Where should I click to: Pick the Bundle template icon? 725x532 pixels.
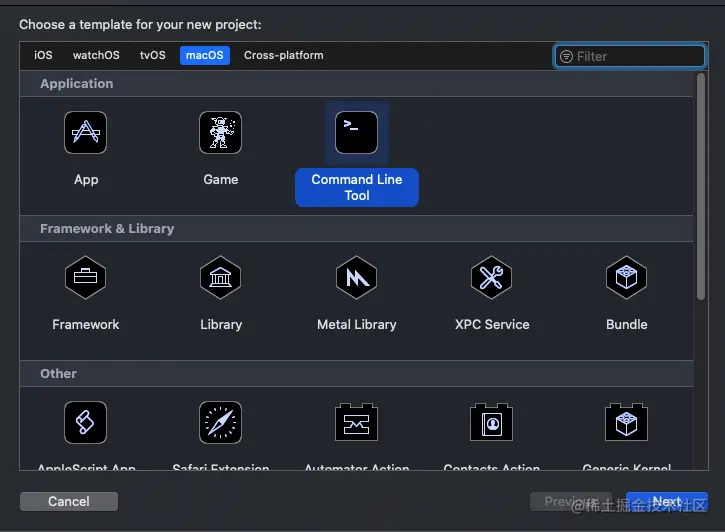pyautogui.click(x=627, y=277)
